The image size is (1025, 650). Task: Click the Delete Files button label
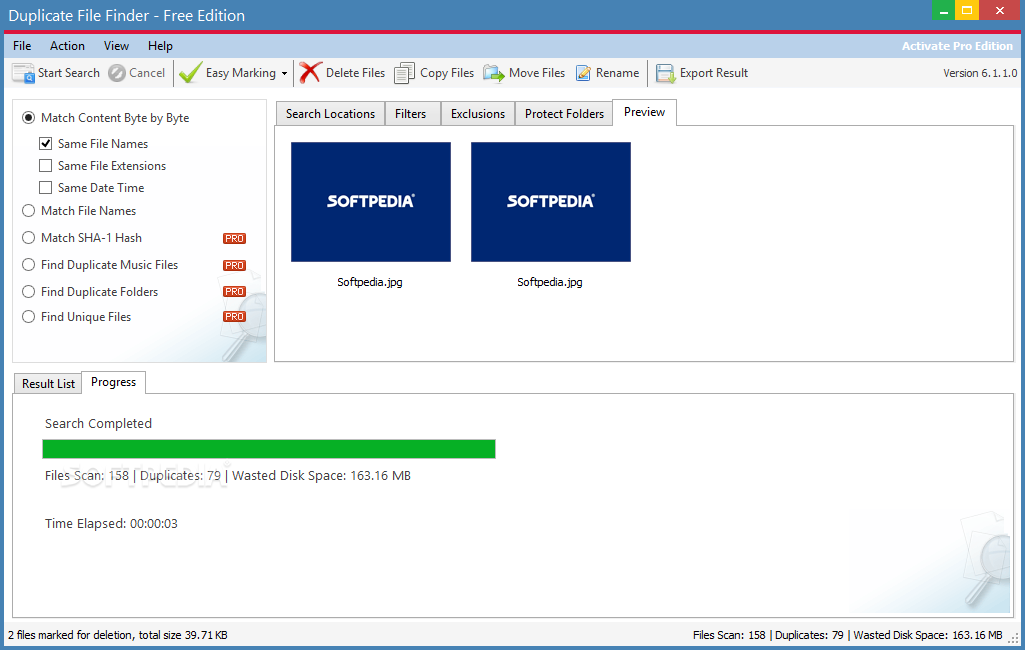pyautogui.click(x=356, y=73)
